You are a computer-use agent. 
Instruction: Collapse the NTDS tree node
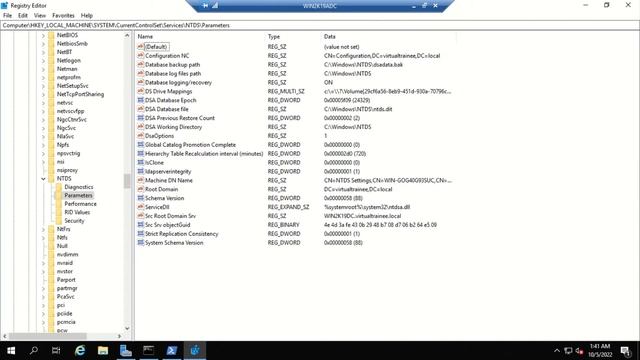43,179
